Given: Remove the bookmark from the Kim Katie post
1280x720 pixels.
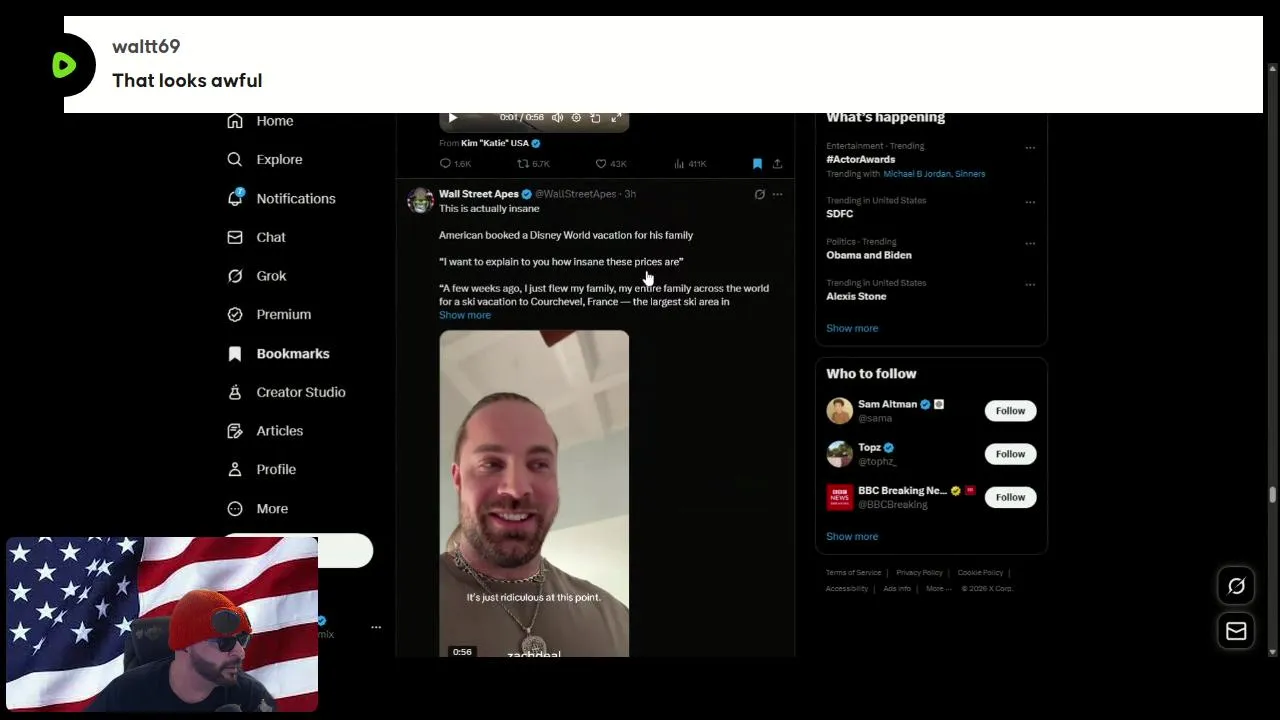Looking at the screenshot, I should pos(757,164).
